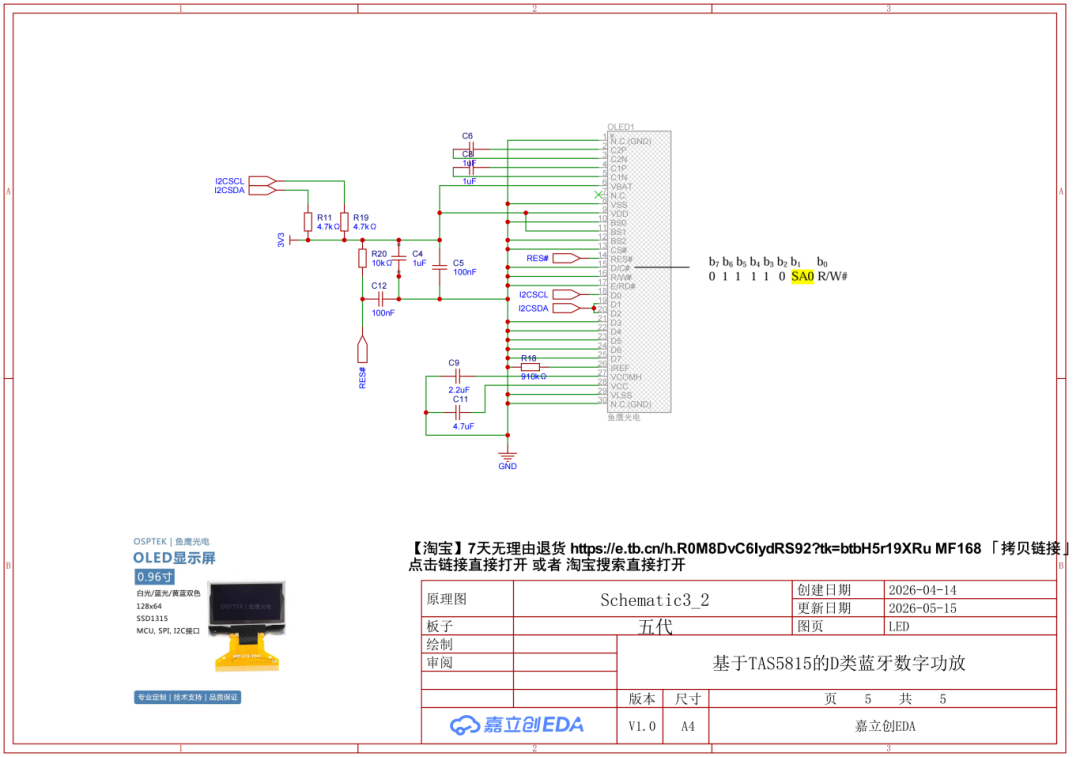Select I2CSDA net port feeding R19
Viewport: 1080px width, 757px height.
(262, 190)
